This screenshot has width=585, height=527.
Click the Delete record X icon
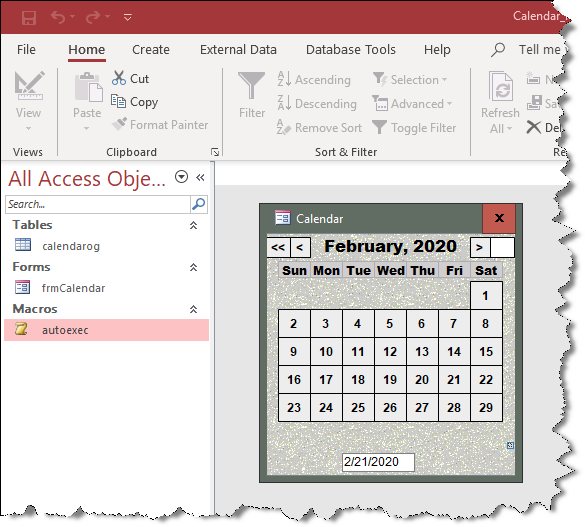point(534,127)
